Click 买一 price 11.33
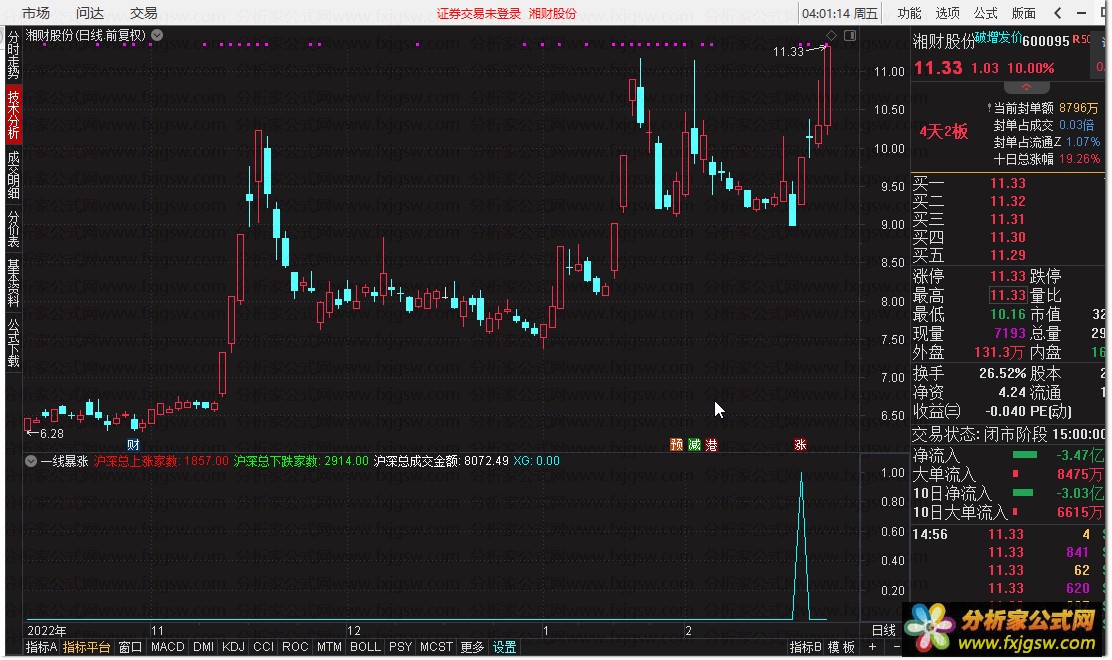1112x660 pixels. coord(1008,184)
